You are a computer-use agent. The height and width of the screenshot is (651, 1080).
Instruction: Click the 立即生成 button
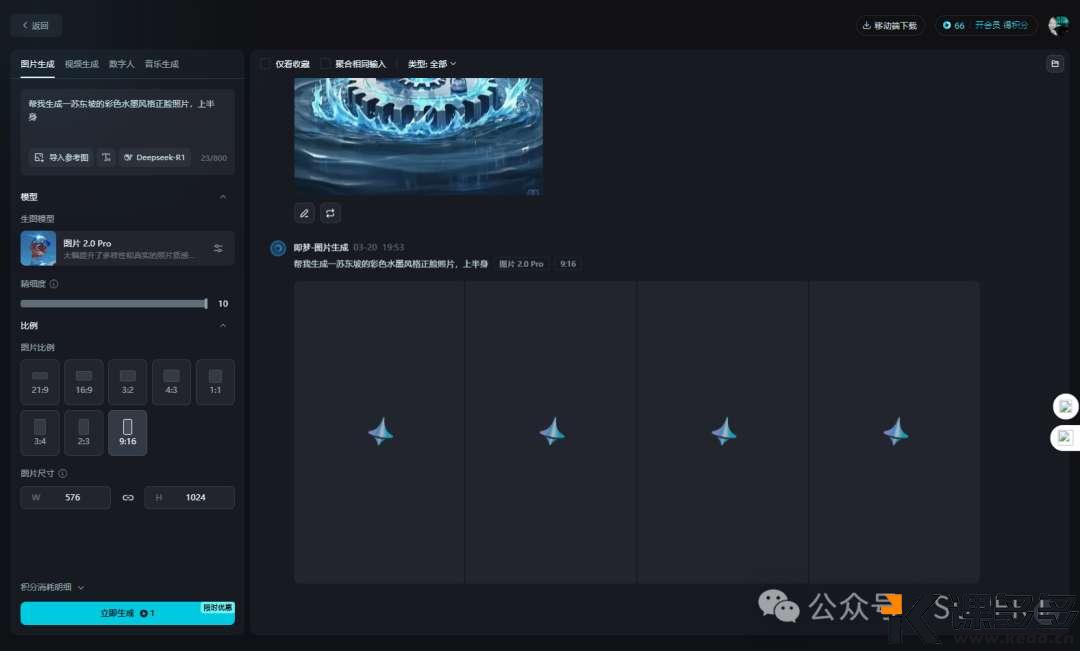pyautogui.click(x=127, y=613)
